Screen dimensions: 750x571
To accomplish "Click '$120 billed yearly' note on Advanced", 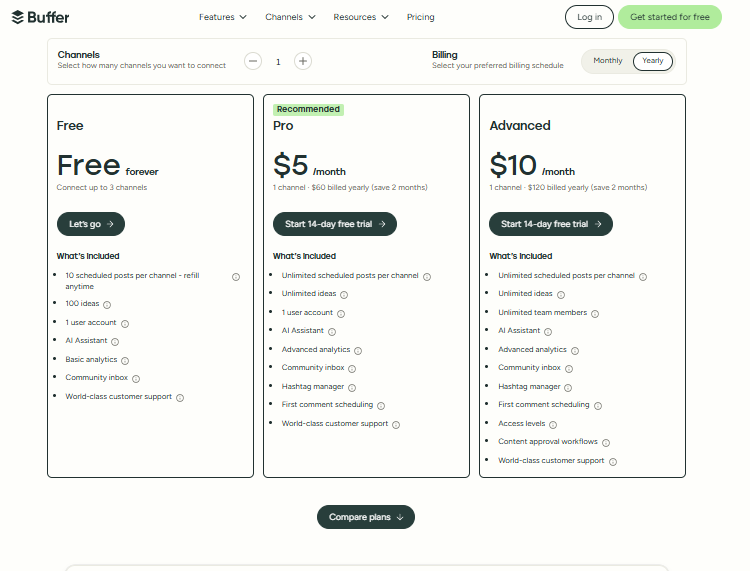I will coord(568,187).
